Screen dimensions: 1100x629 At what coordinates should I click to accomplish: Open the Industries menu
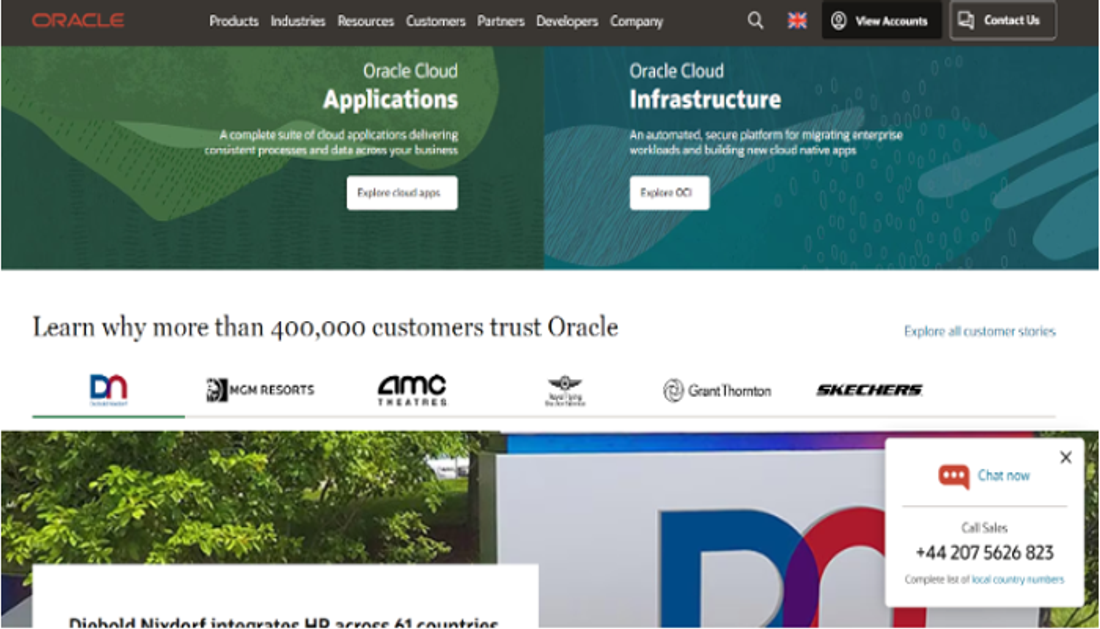pyautogui.click(x=297, y=21)
